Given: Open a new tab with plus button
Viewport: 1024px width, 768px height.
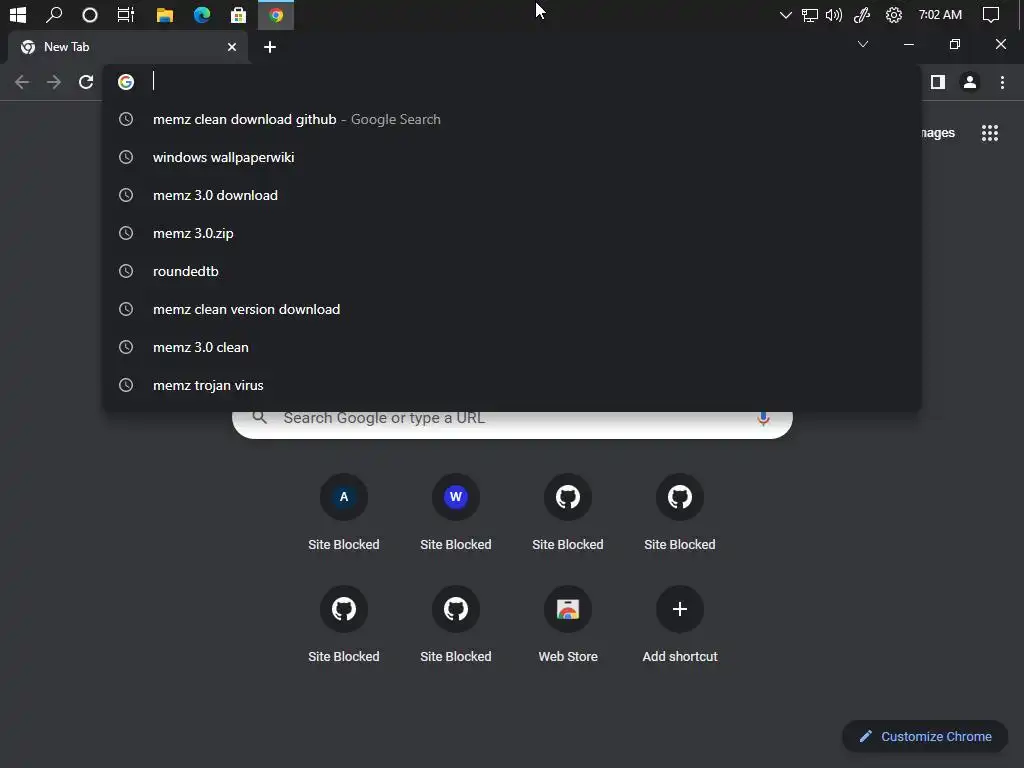Looking at the screenshot, I should click(x=270, y=47).
